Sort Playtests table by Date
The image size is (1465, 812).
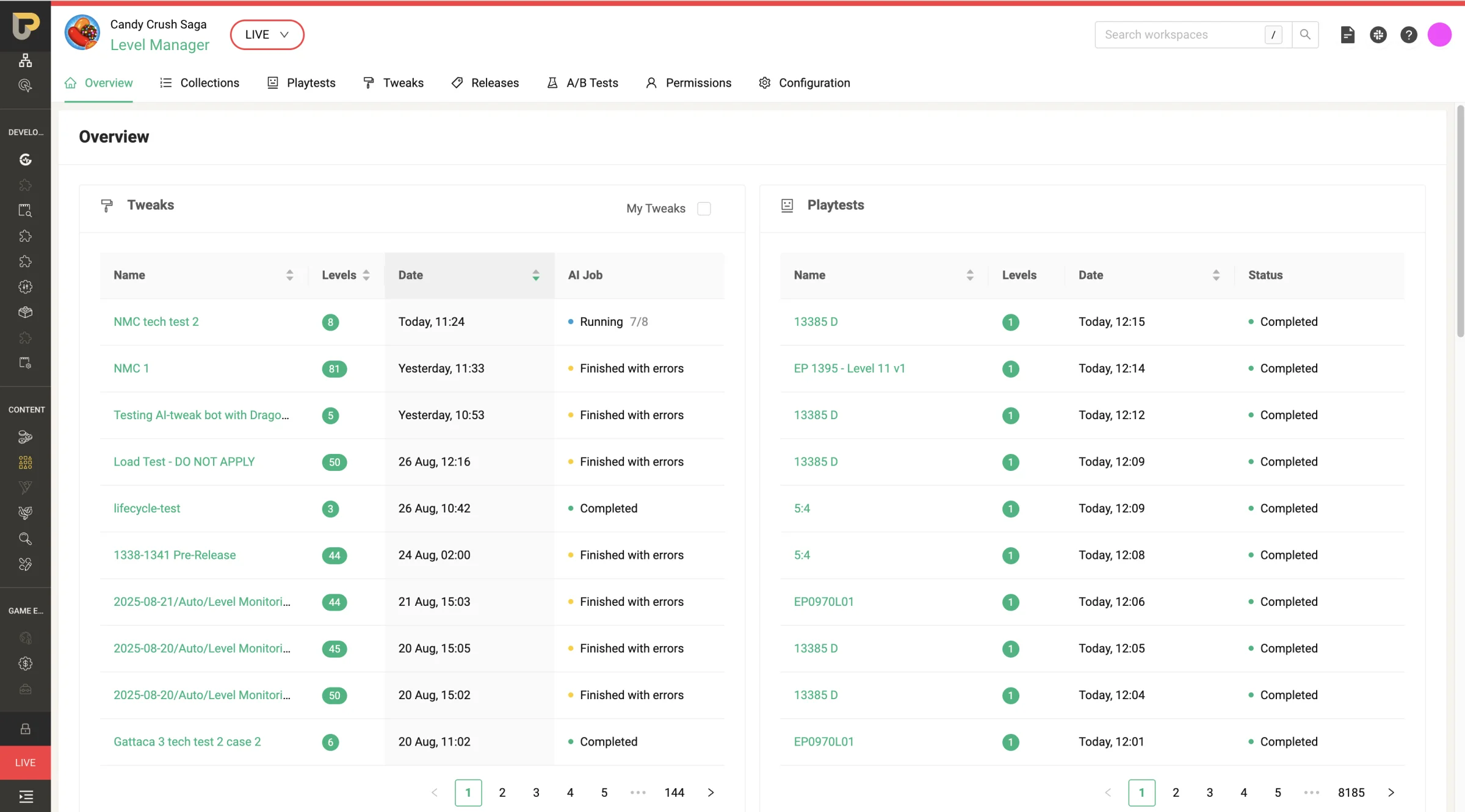point(1215,275)
